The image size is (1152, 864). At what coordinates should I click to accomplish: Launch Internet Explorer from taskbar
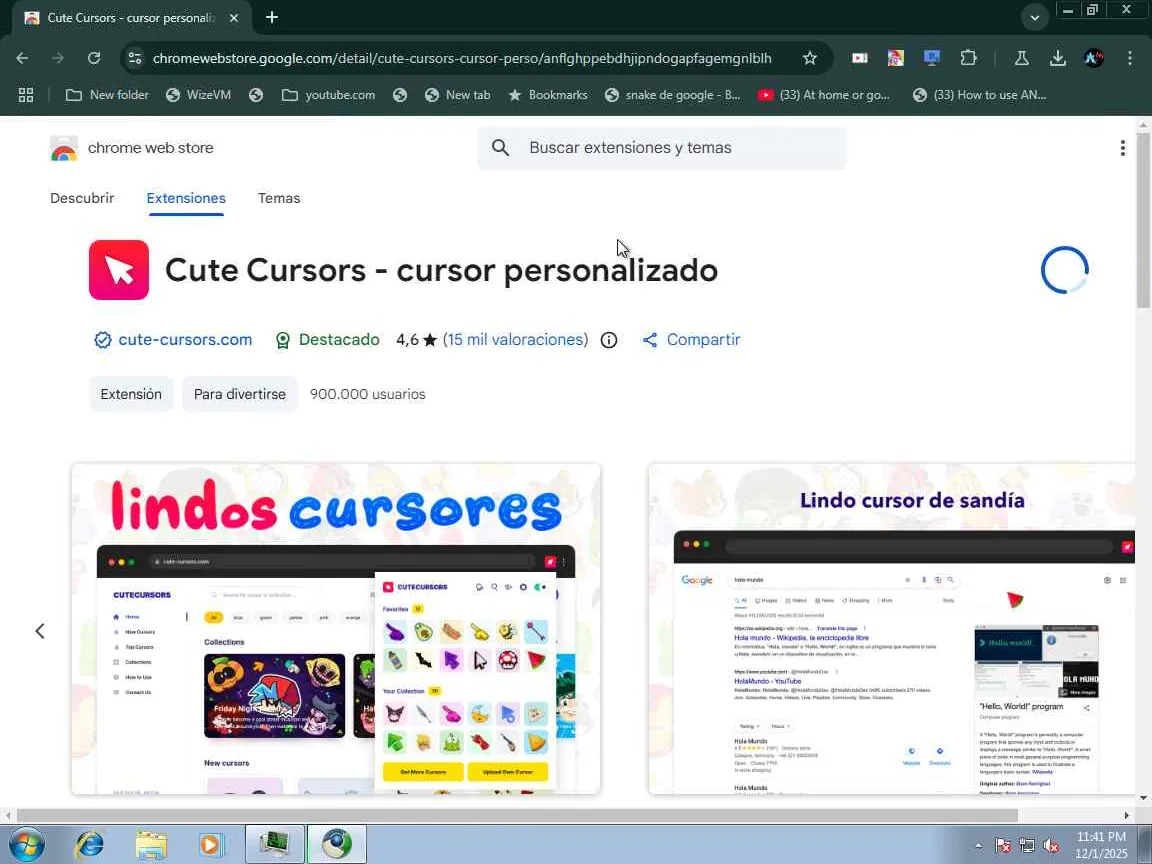click(90, 844)
